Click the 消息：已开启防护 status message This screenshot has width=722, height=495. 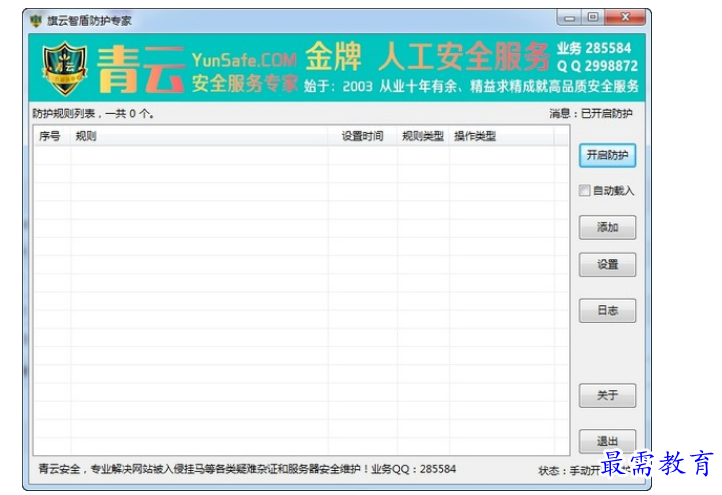coord(591,113)
